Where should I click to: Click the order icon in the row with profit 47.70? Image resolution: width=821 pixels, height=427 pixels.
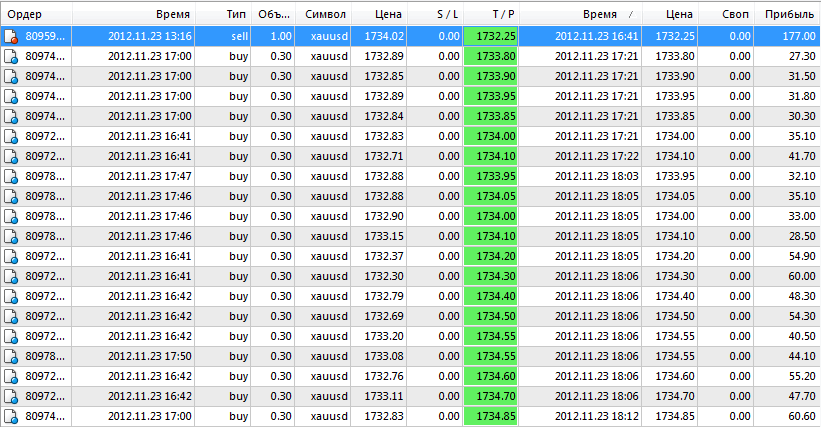pyautogui.click(x=11, y=396)
